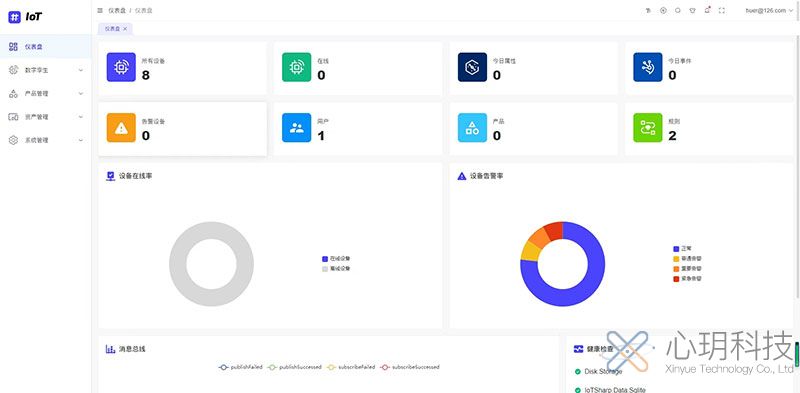The image size is (800, 393).
Task: Click the theme shirt icon in header
Action: pyautogui.click(x=692, y=10)
